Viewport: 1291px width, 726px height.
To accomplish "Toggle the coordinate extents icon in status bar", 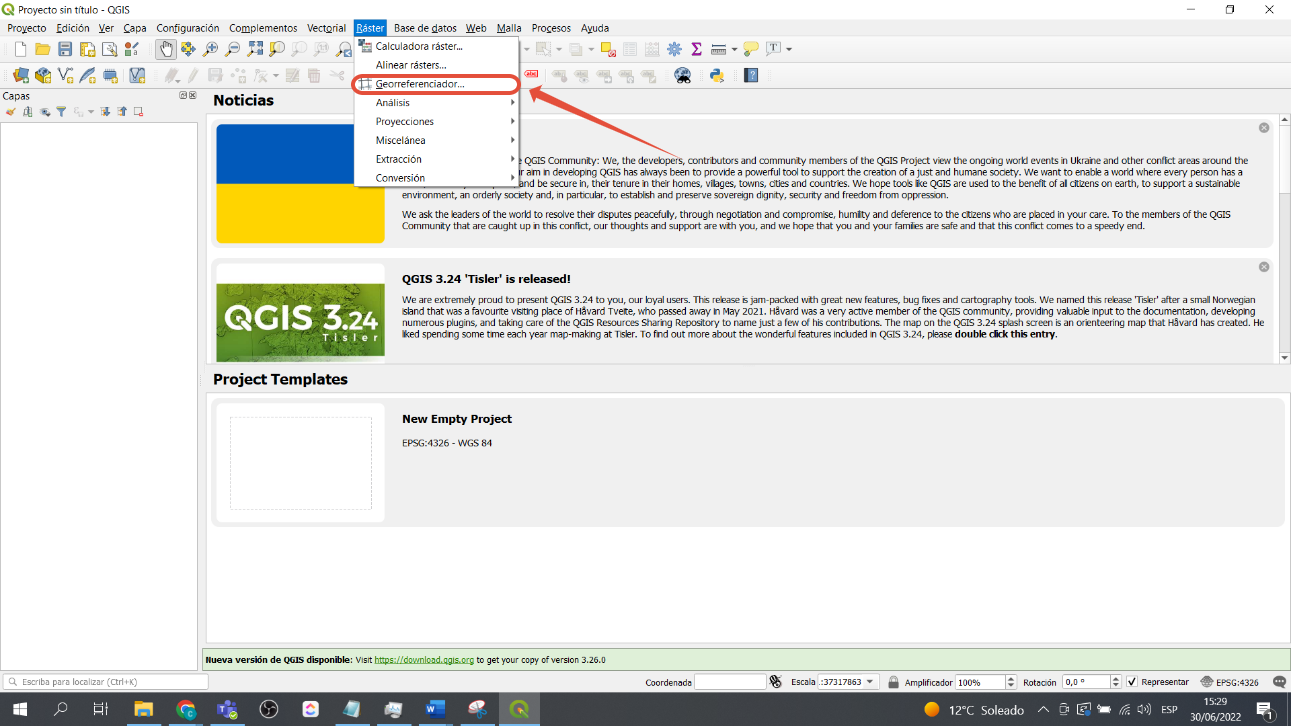I will pyautogui.click(x=775, y=682).
